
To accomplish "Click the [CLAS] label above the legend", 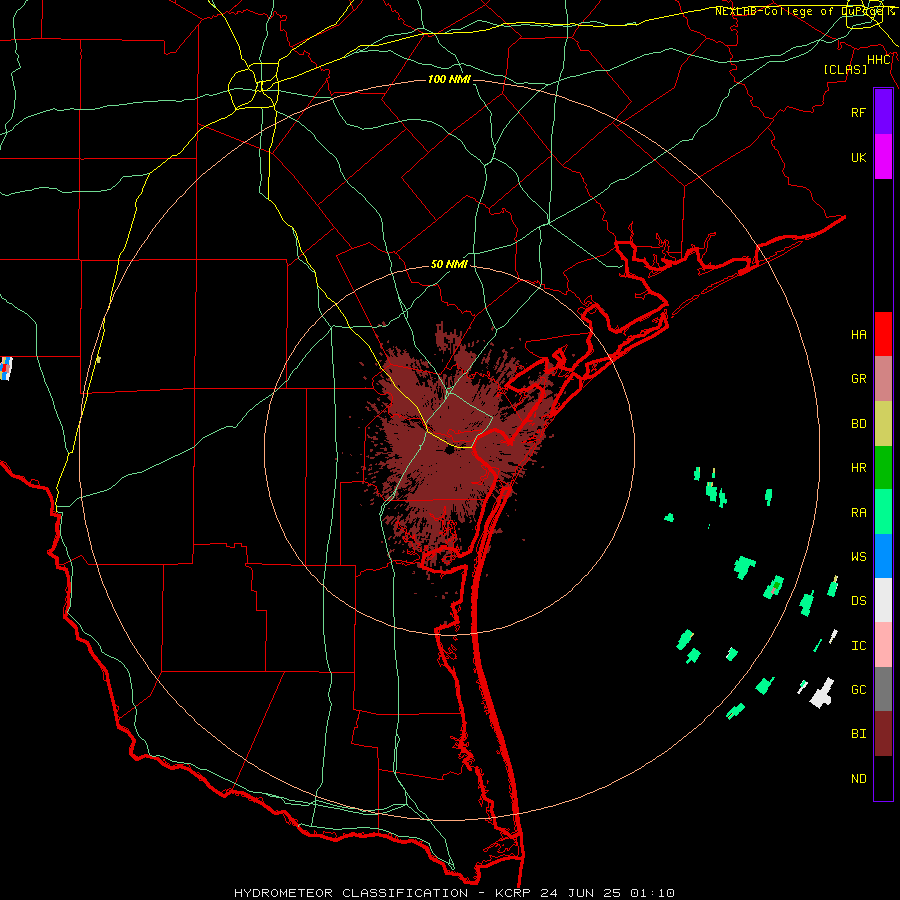I will [845, 69].
